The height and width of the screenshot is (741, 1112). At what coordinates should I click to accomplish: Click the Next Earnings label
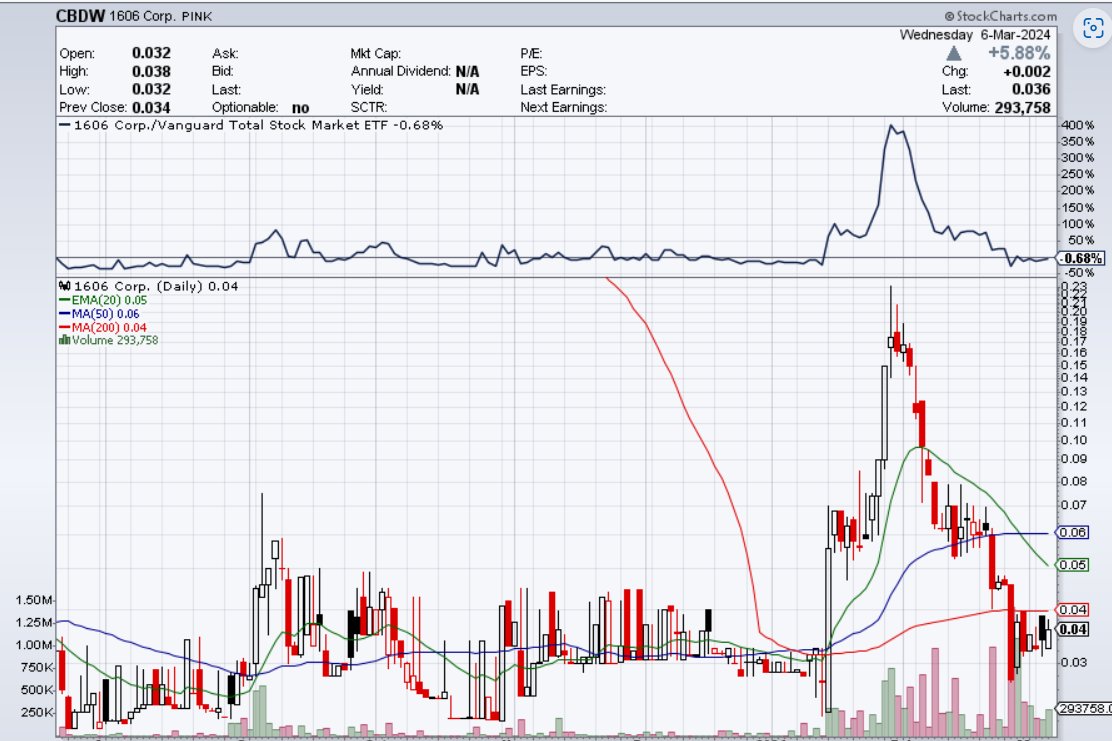click(x=564, y=108)
